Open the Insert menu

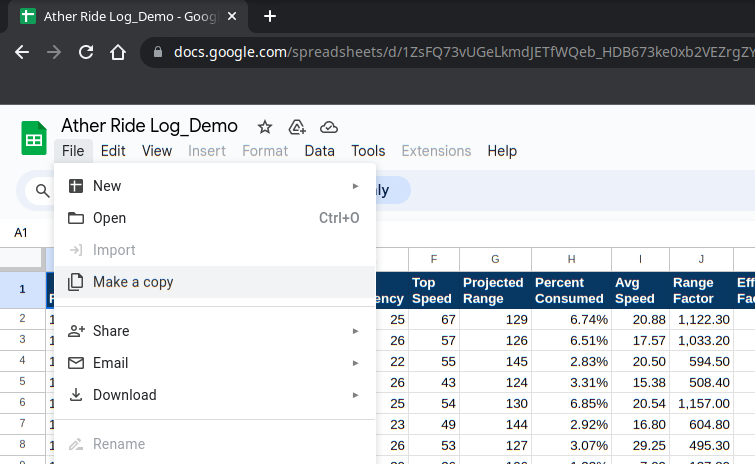tap(207, 151)
